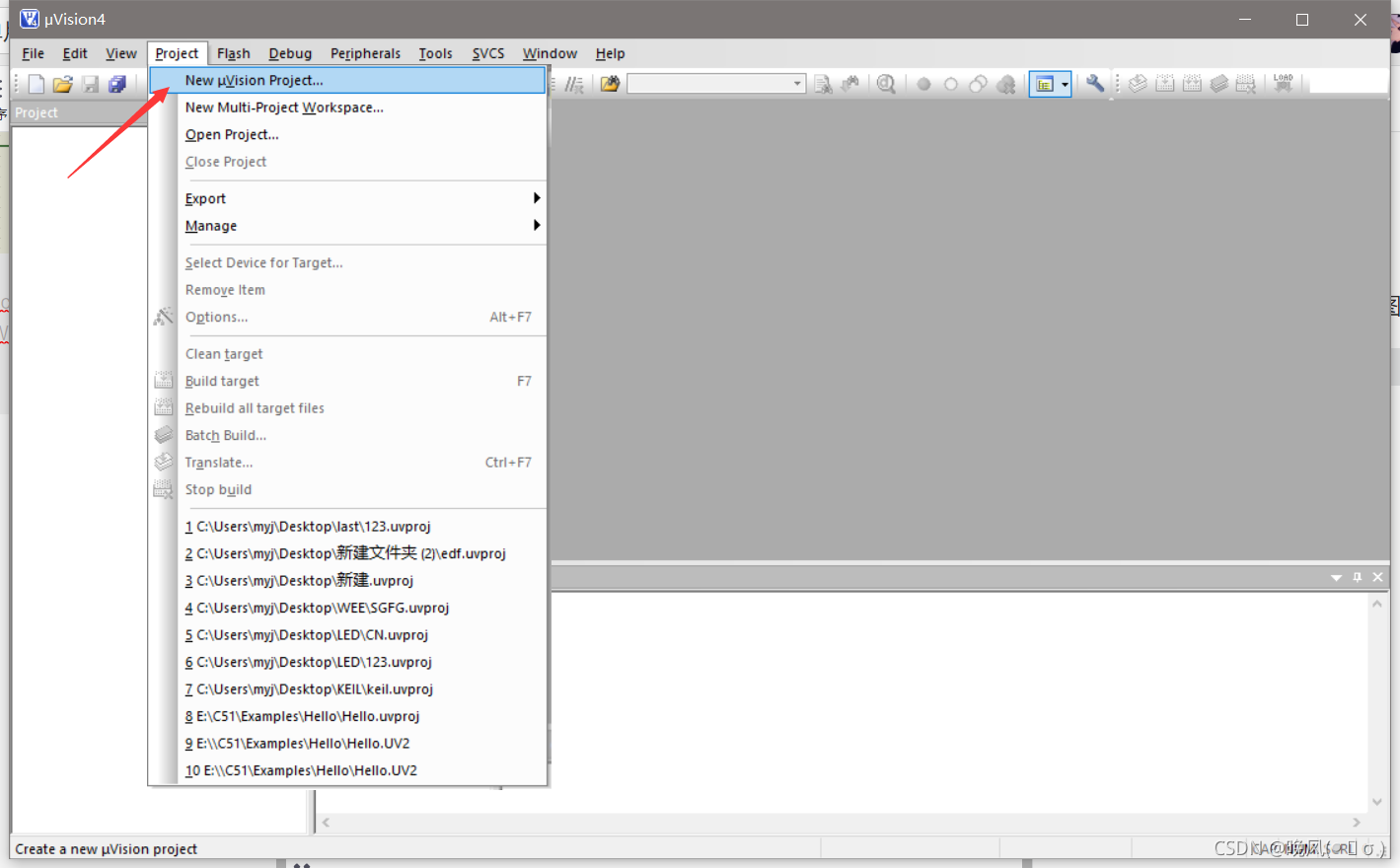The image size is (1400, 868).
Task: Open the Window menu
Action: click(550, 53)
